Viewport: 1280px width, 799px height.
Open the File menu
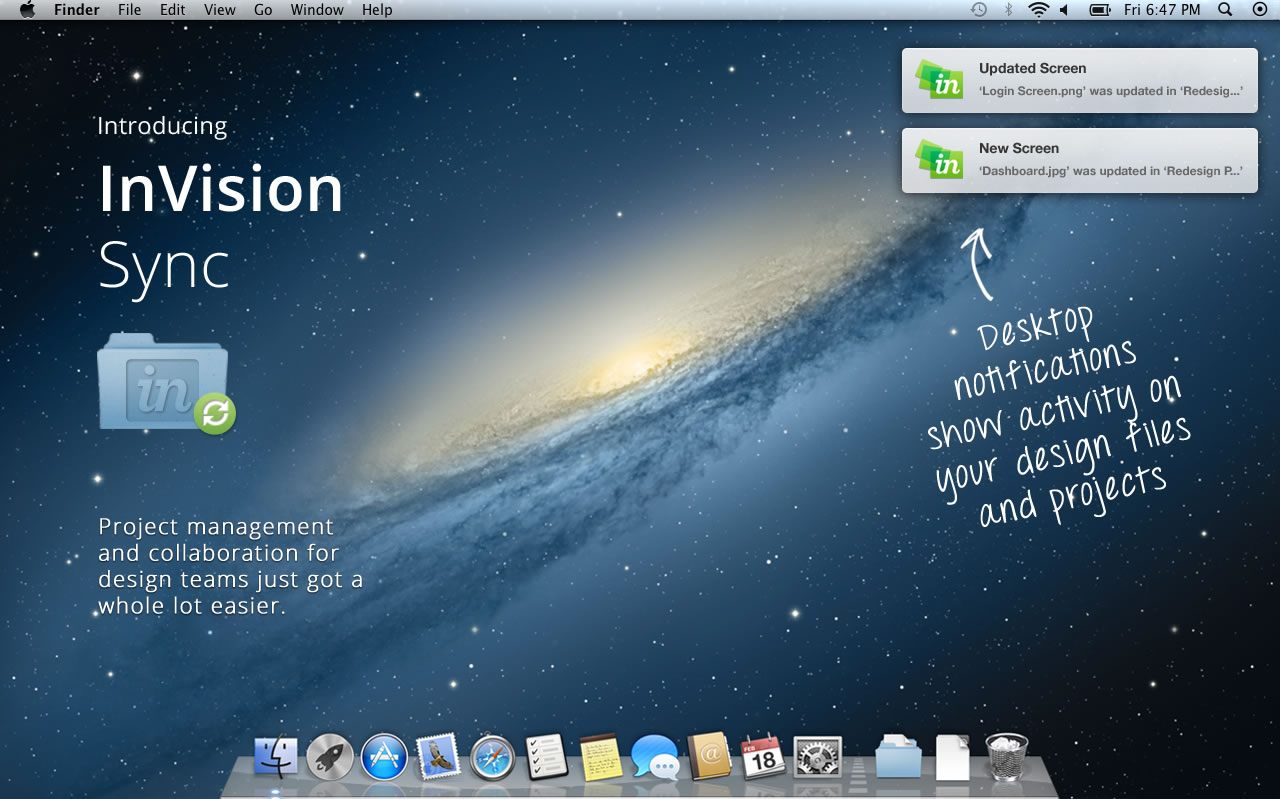[129, 10]
